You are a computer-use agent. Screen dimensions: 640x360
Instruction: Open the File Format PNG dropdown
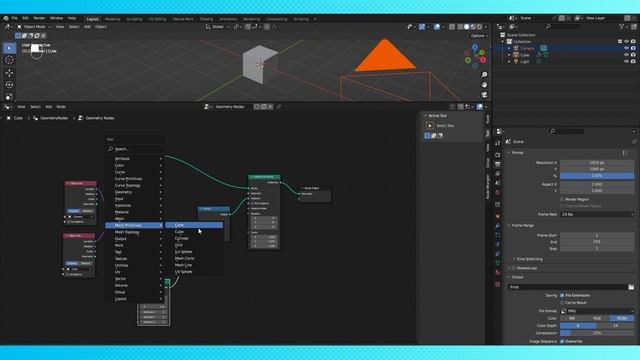[x=598, y=311]
